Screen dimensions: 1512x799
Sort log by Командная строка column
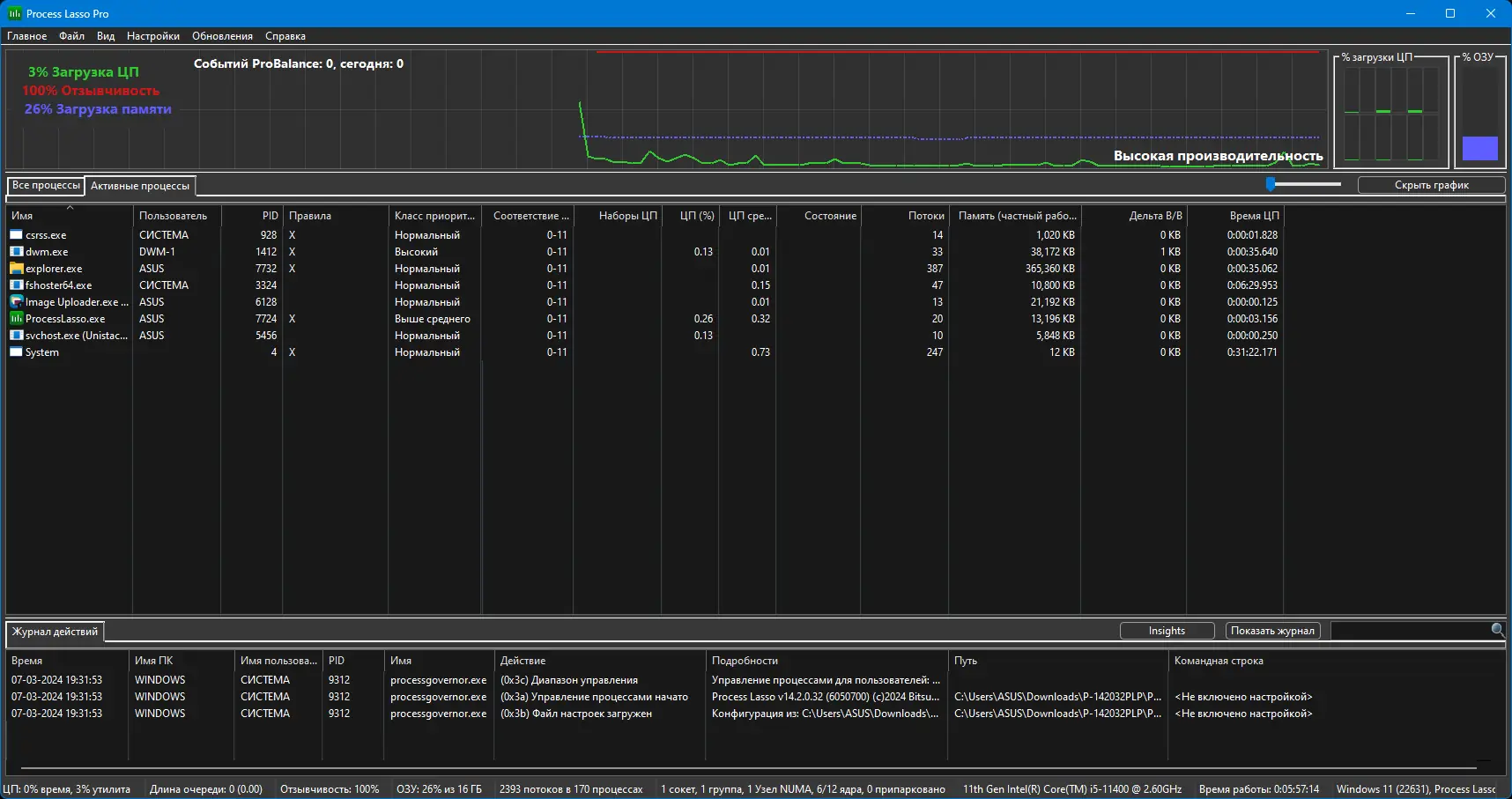(1335, 661)
